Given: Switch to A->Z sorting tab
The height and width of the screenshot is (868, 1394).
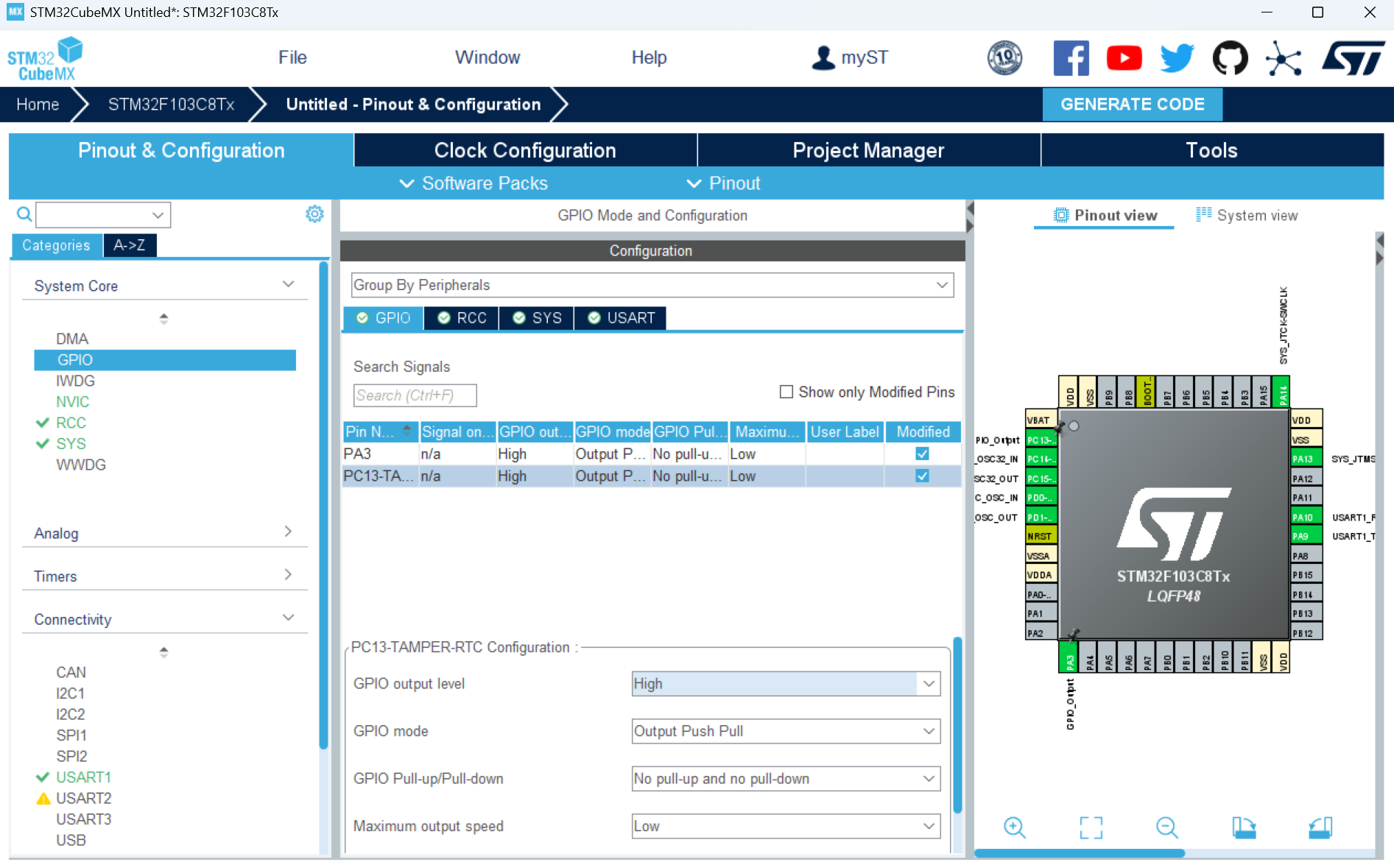Looking at the screenshot, I should point(130,245).
